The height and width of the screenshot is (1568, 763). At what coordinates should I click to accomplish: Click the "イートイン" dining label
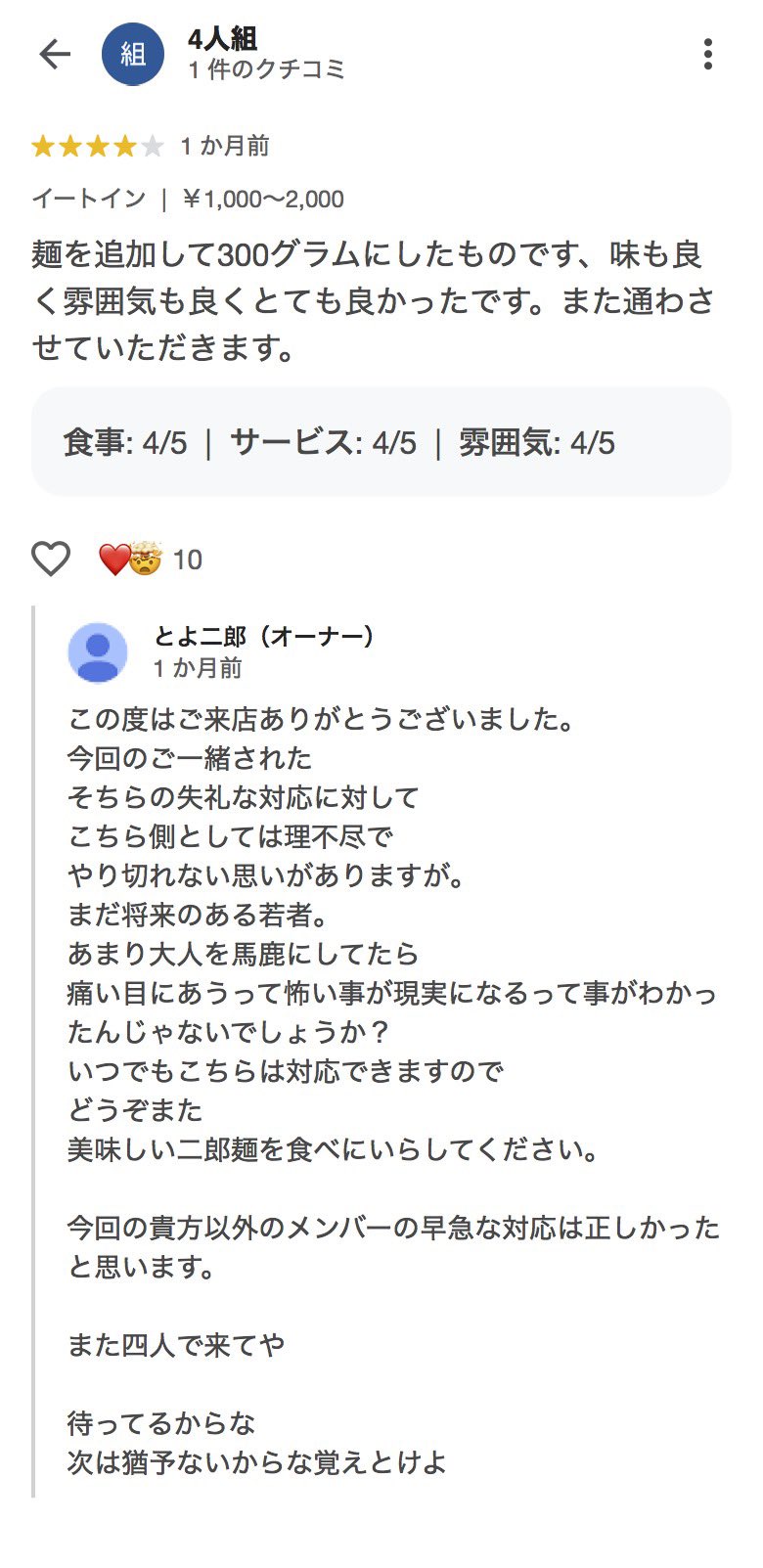88,199
